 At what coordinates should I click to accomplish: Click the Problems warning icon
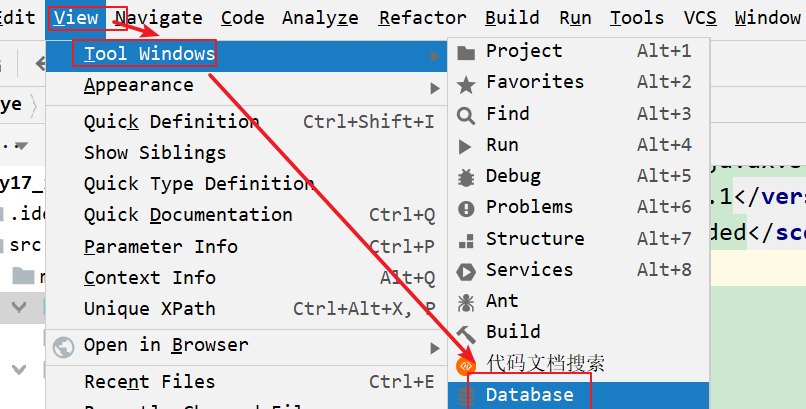point(466,208)
